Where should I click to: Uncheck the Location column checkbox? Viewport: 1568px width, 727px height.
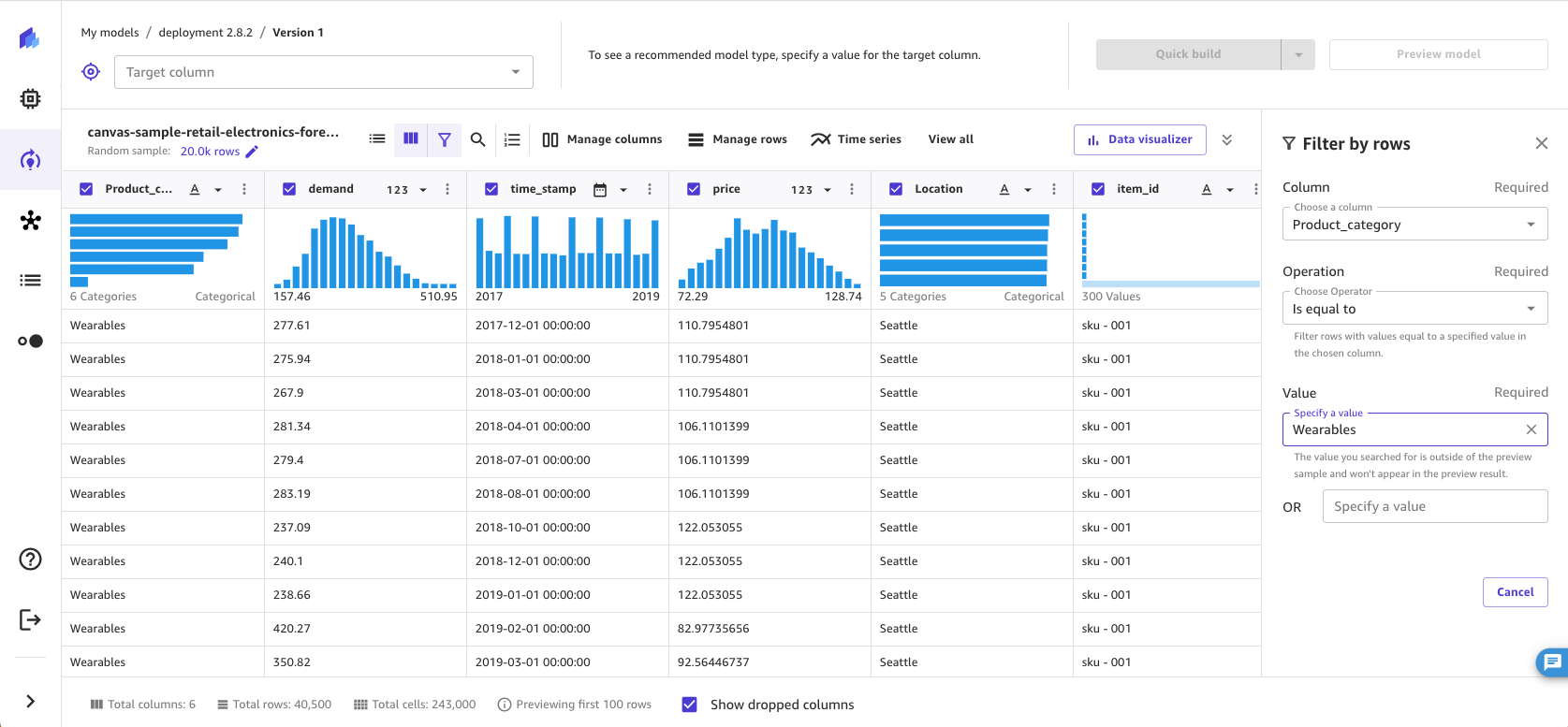tap(896, 189)
